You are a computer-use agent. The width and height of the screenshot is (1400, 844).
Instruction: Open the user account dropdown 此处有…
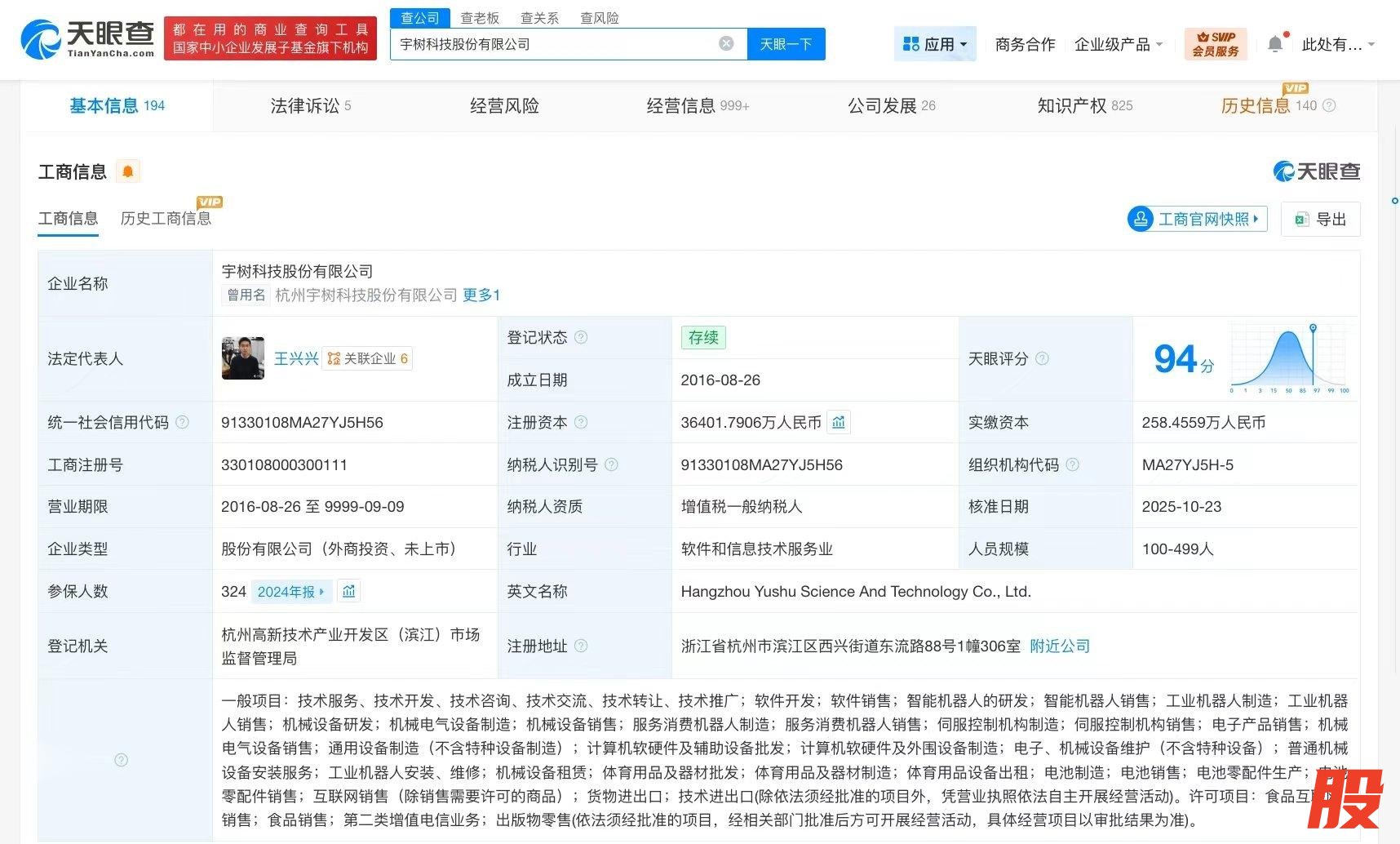(x=1337, y=44)
